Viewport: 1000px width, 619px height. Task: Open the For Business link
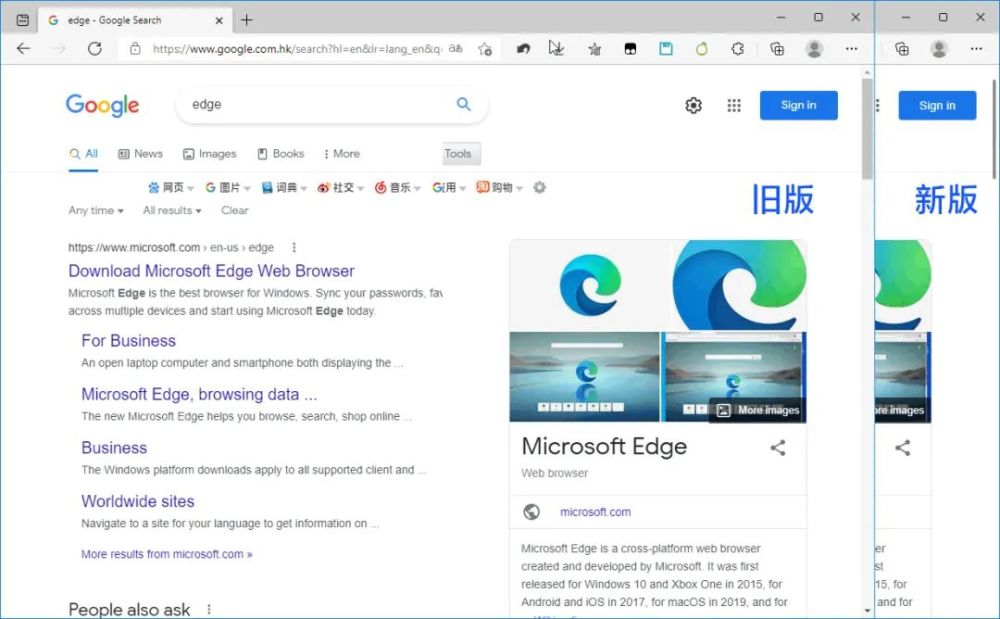coord(128,340)
